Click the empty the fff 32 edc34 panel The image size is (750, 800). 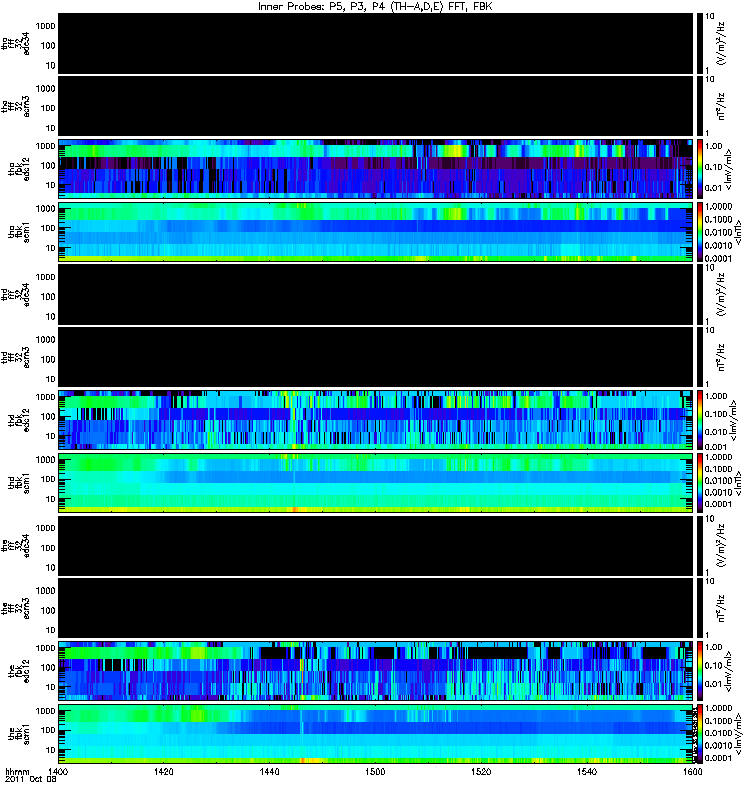click(376, 546)
